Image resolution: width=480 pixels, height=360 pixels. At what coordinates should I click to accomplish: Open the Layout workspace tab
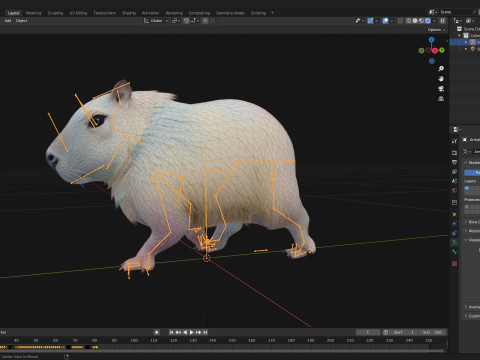point(13,13)
